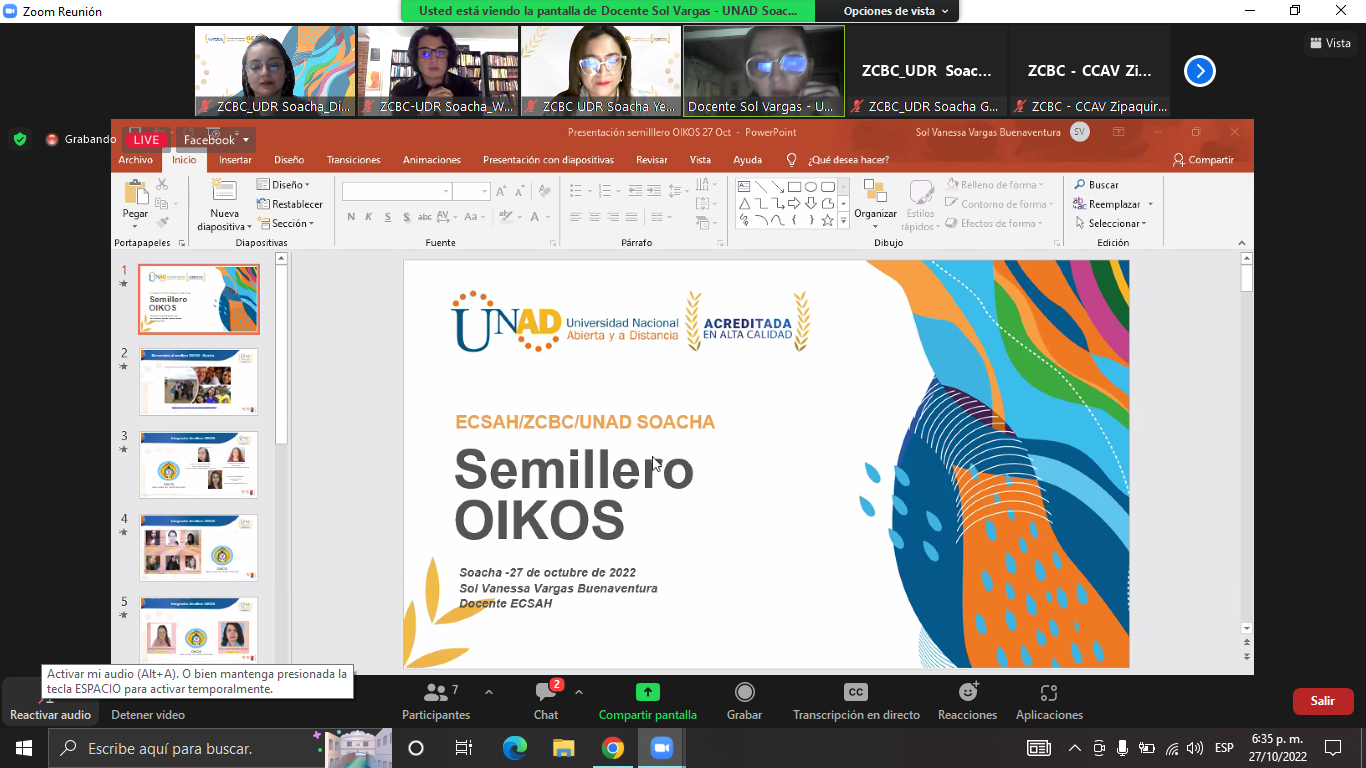Click the Cut scissors icon
The width and height of the screenshot is (1366, 768).
pos(162,185)
